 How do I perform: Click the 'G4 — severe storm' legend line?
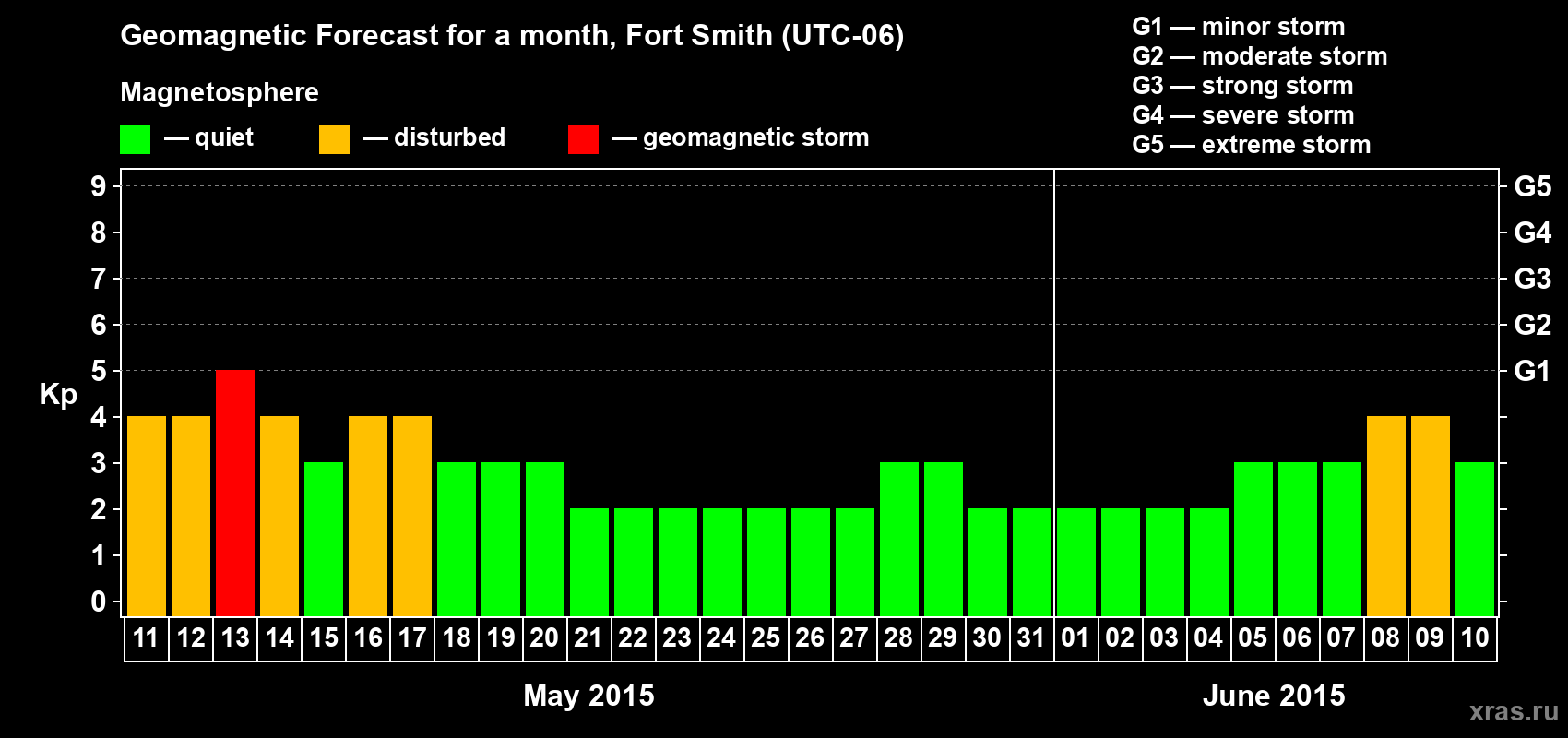coord(1243,115)
